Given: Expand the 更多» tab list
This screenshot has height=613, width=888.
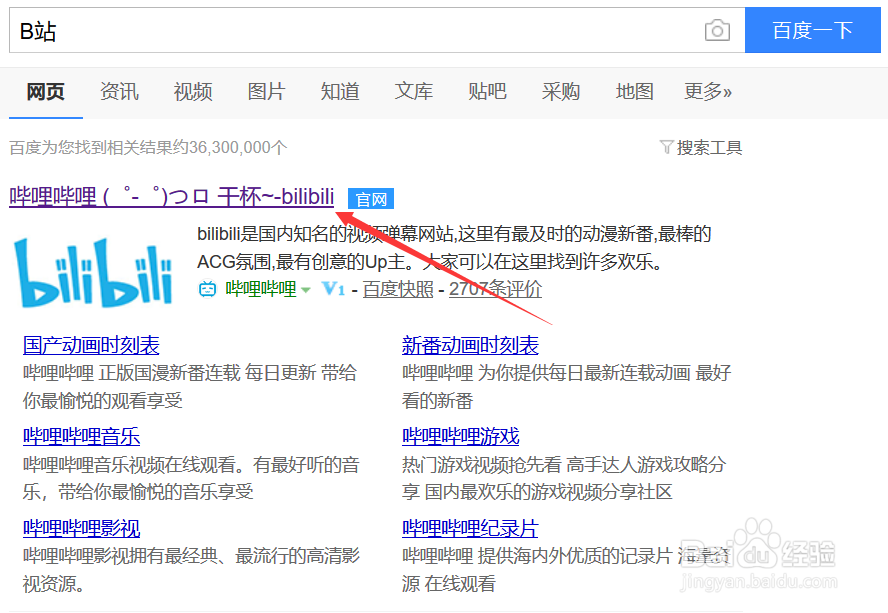Looking at the screenshot, I should (x=708, y=91).
